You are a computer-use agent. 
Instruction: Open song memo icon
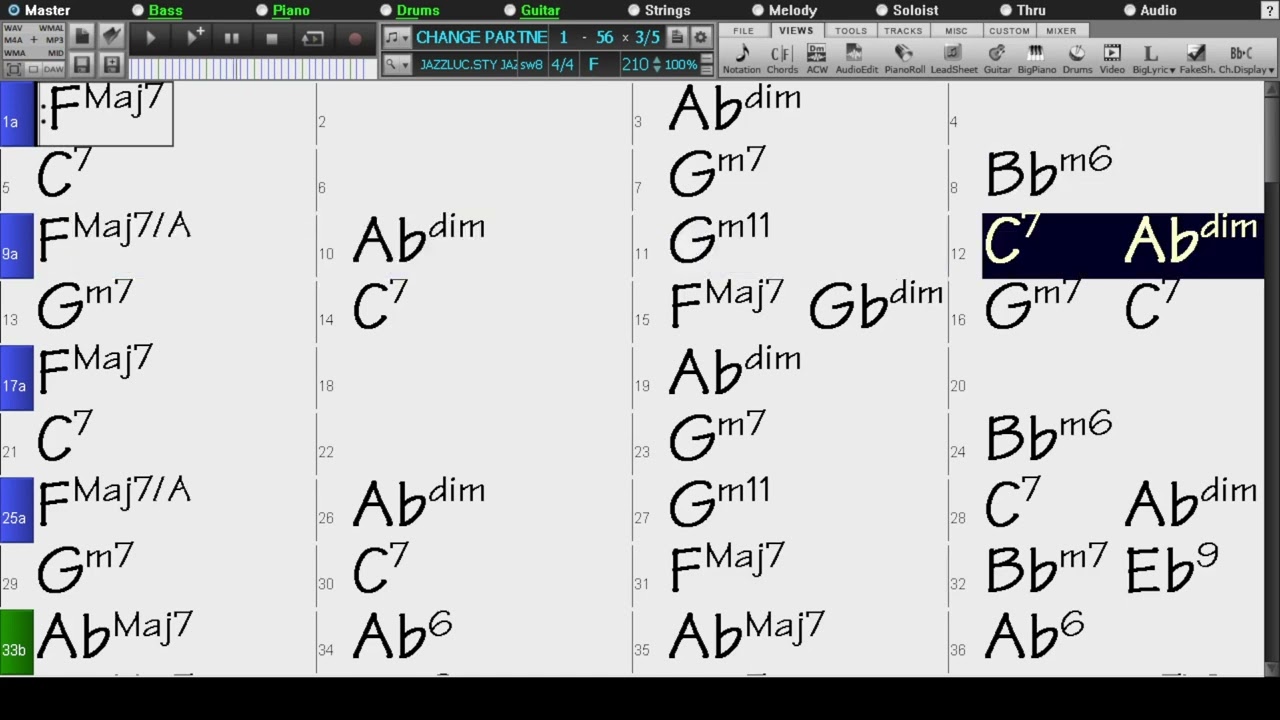(x=677, y=37)
